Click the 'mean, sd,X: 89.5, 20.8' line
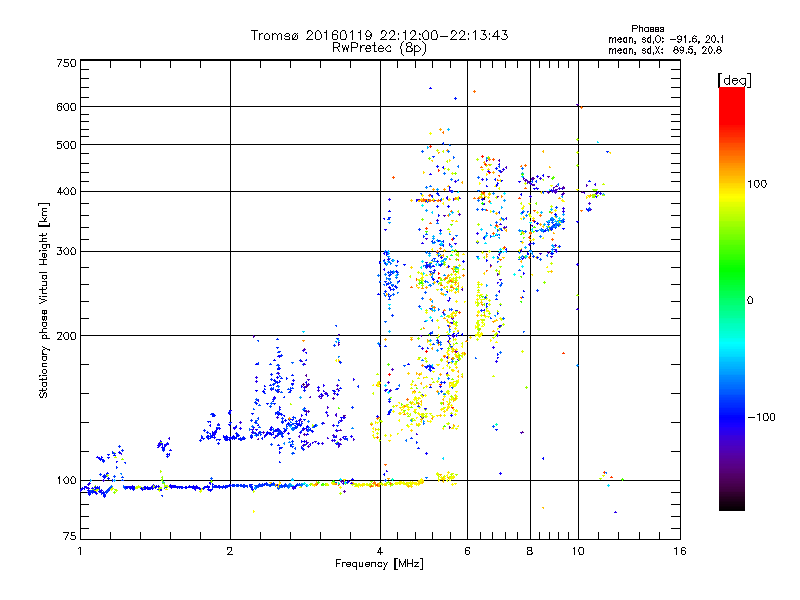The image size is (800, 600). click(x=665, y=50)
